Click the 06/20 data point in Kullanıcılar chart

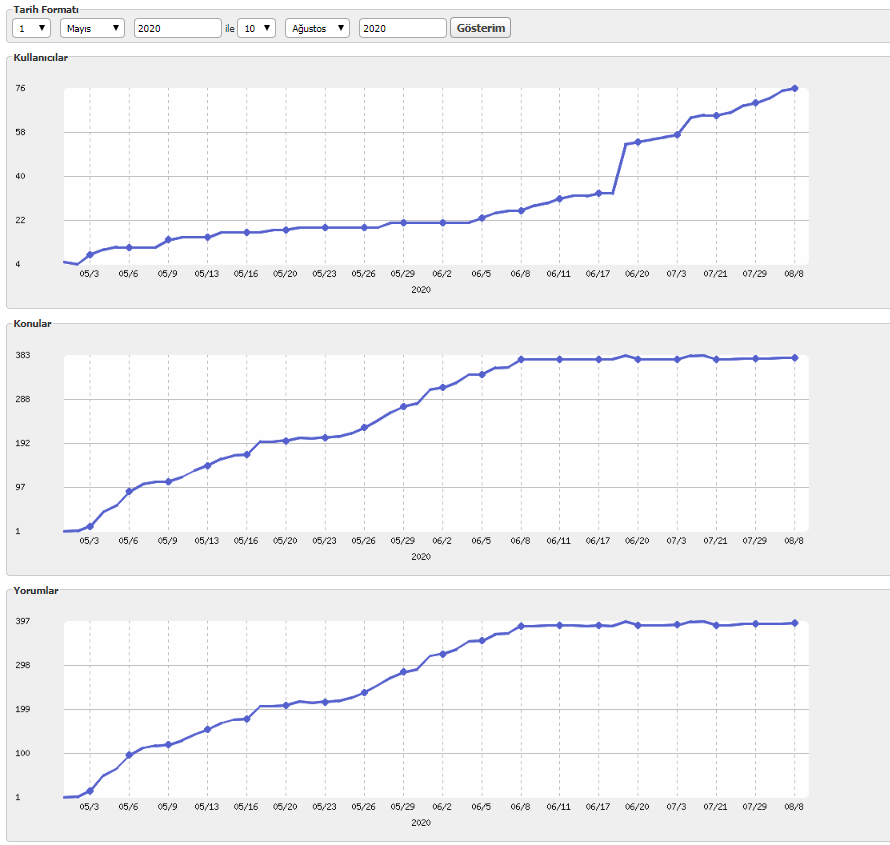pyautogui.click(x=638, y=142)
